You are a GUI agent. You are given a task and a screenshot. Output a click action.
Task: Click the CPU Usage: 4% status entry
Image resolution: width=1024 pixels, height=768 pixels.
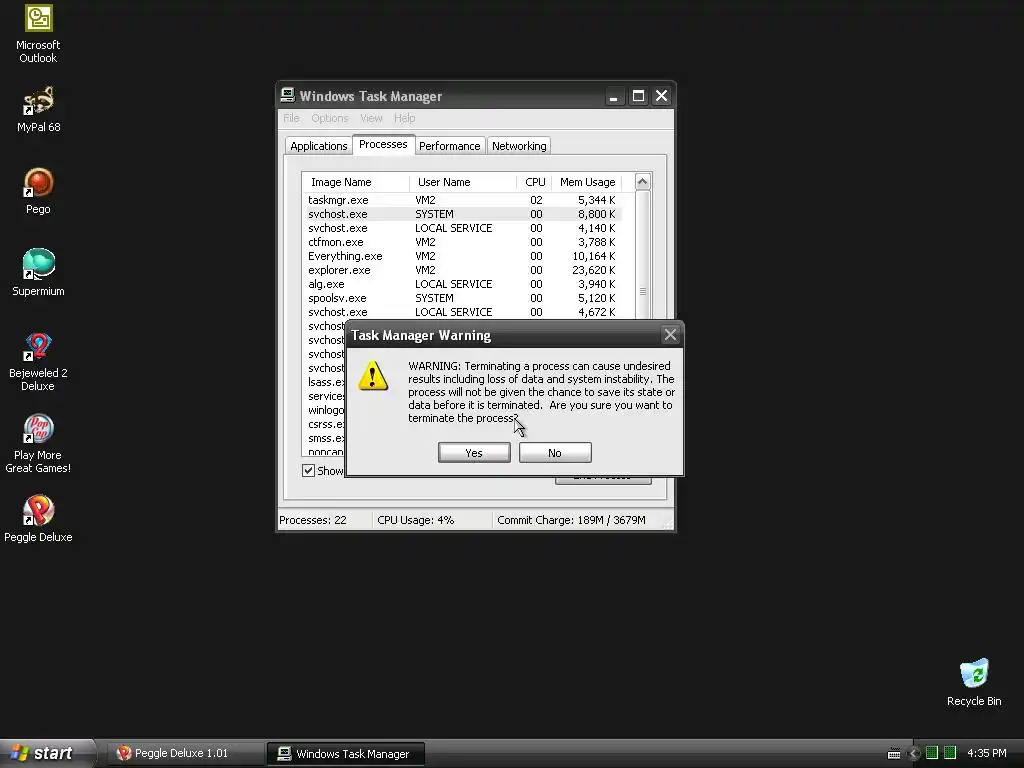415,520
